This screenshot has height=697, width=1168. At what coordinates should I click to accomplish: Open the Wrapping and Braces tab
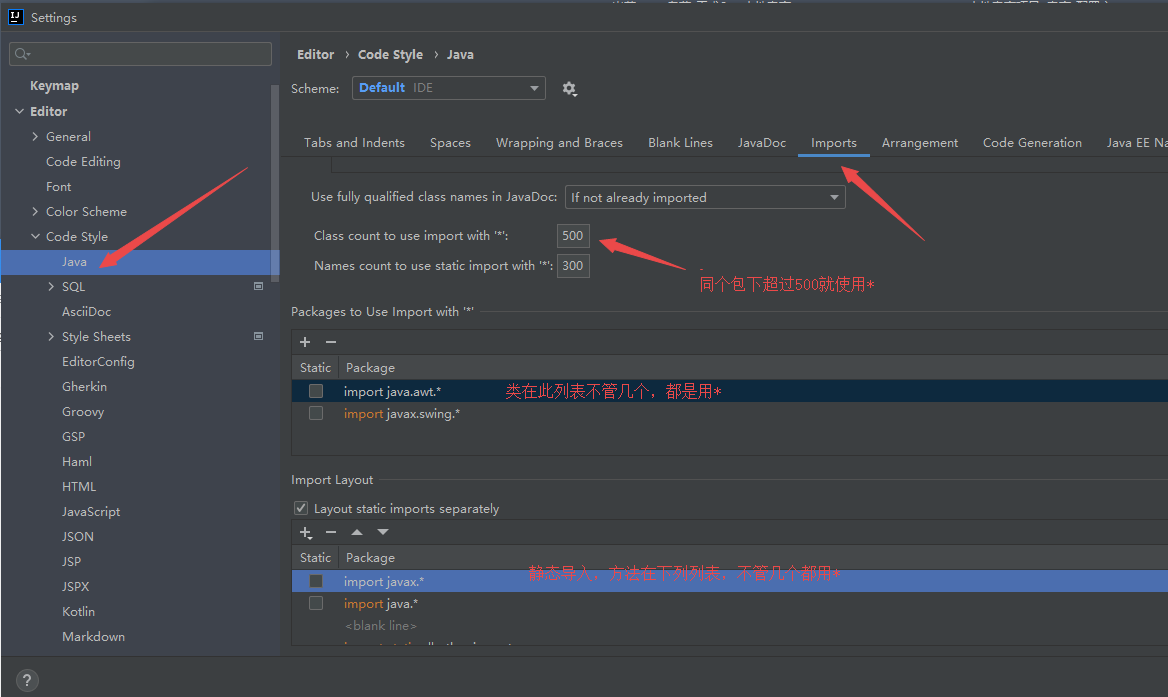click(x=559, y=142)
